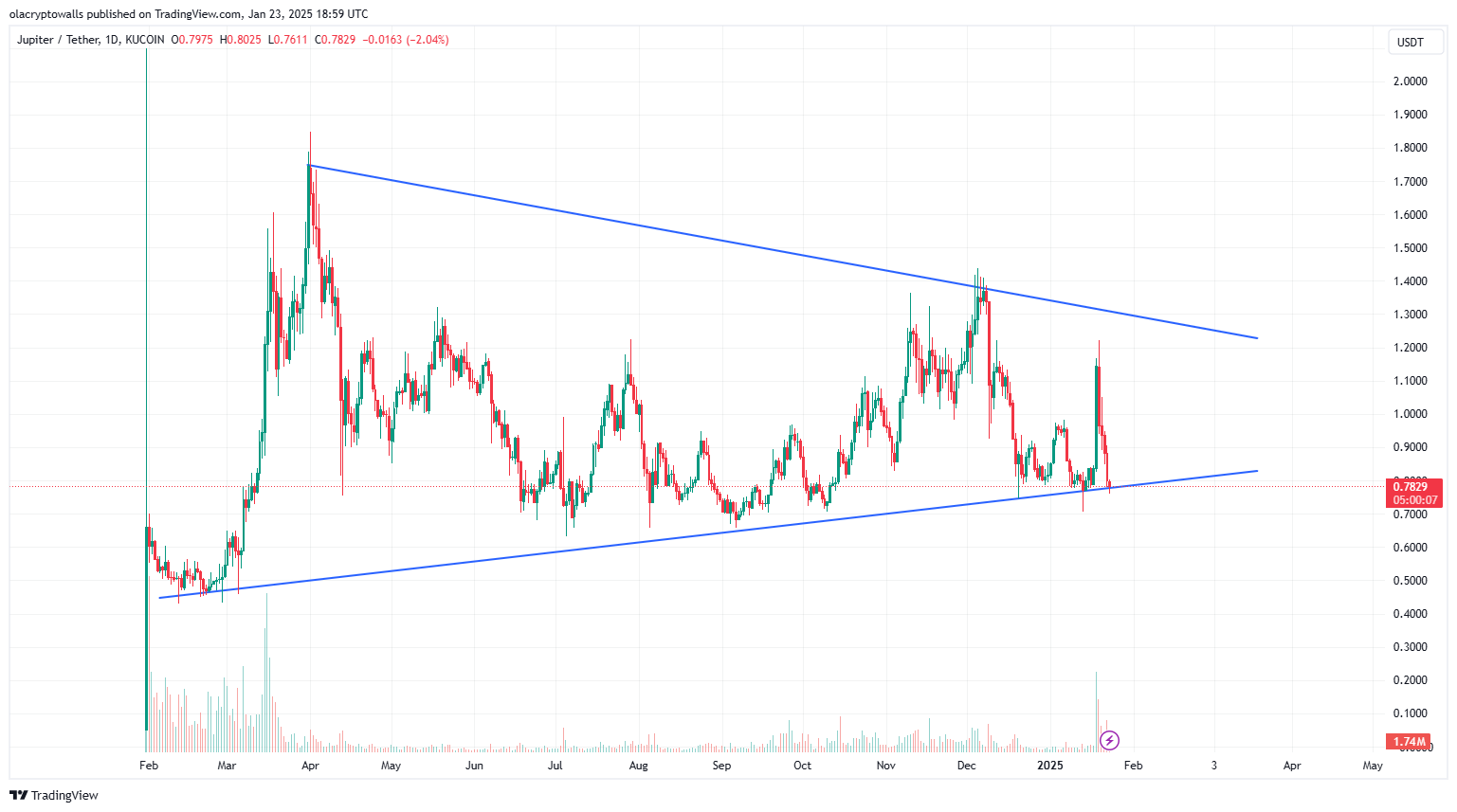
Task: Click the 1D interval label in the legend
Action: pos(112,40)
